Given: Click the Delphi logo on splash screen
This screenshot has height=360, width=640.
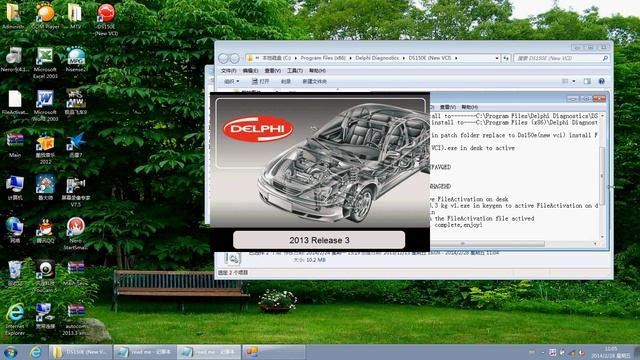Looking at the screenshot, I should (x=258, y=129).
